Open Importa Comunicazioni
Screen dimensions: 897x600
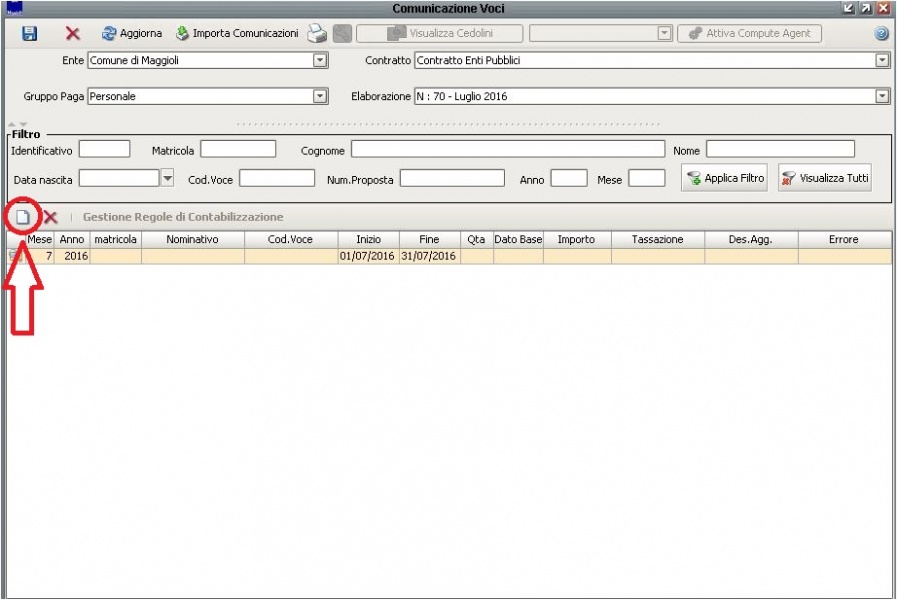(x=236, y=33)
